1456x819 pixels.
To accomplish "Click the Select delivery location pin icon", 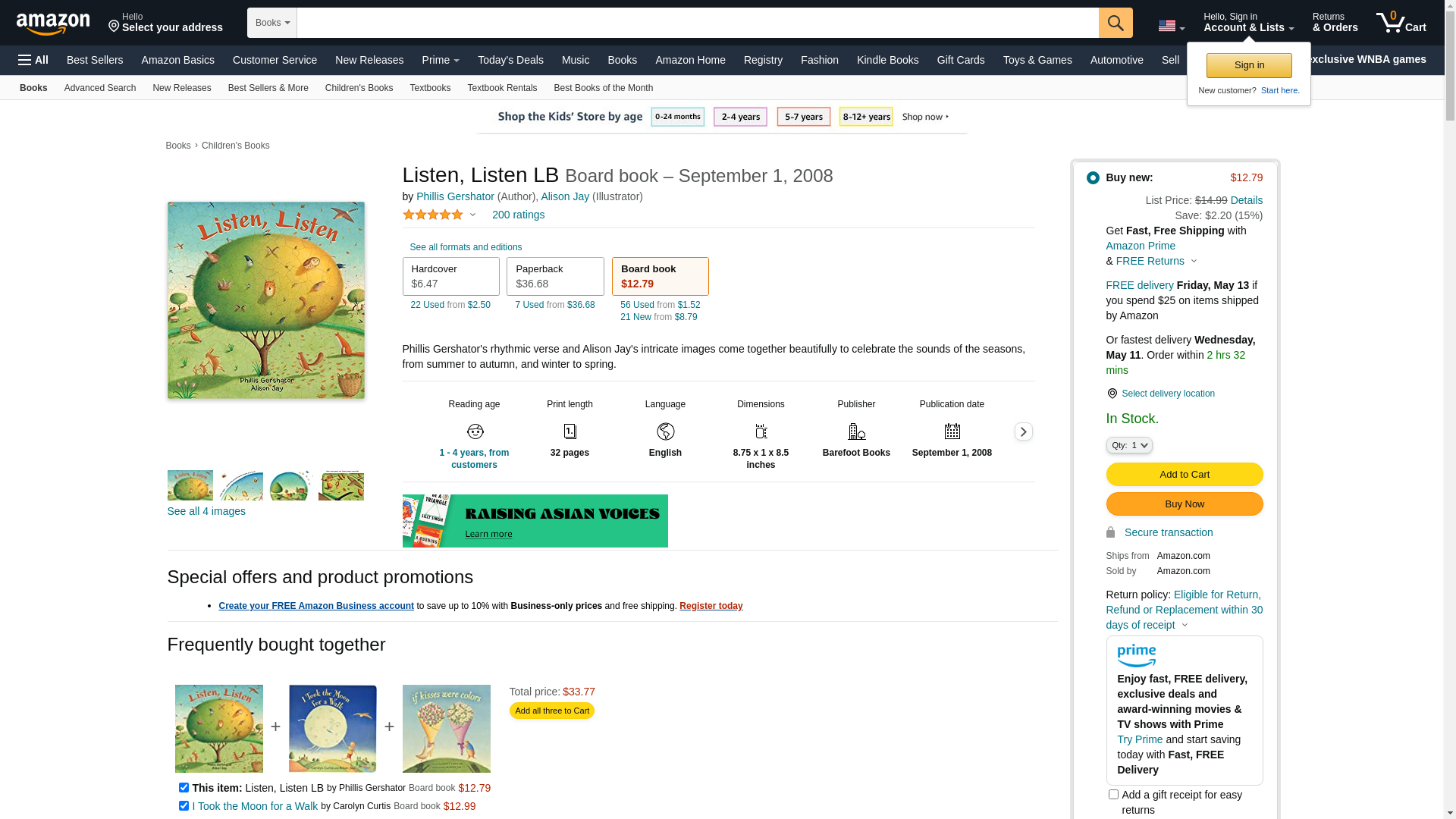I will click(x=1112, y=394).
